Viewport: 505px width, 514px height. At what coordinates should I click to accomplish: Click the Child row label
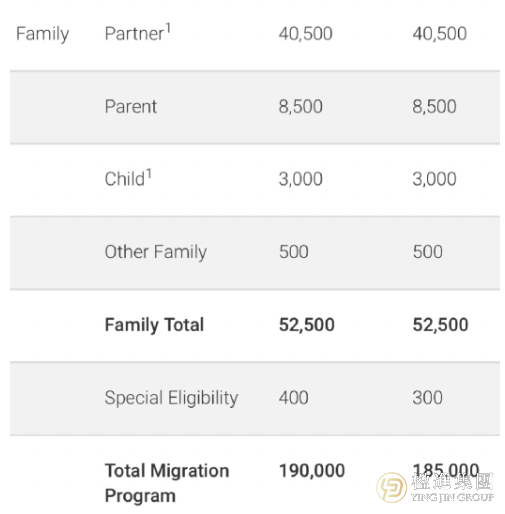click(x=128, y=178)
